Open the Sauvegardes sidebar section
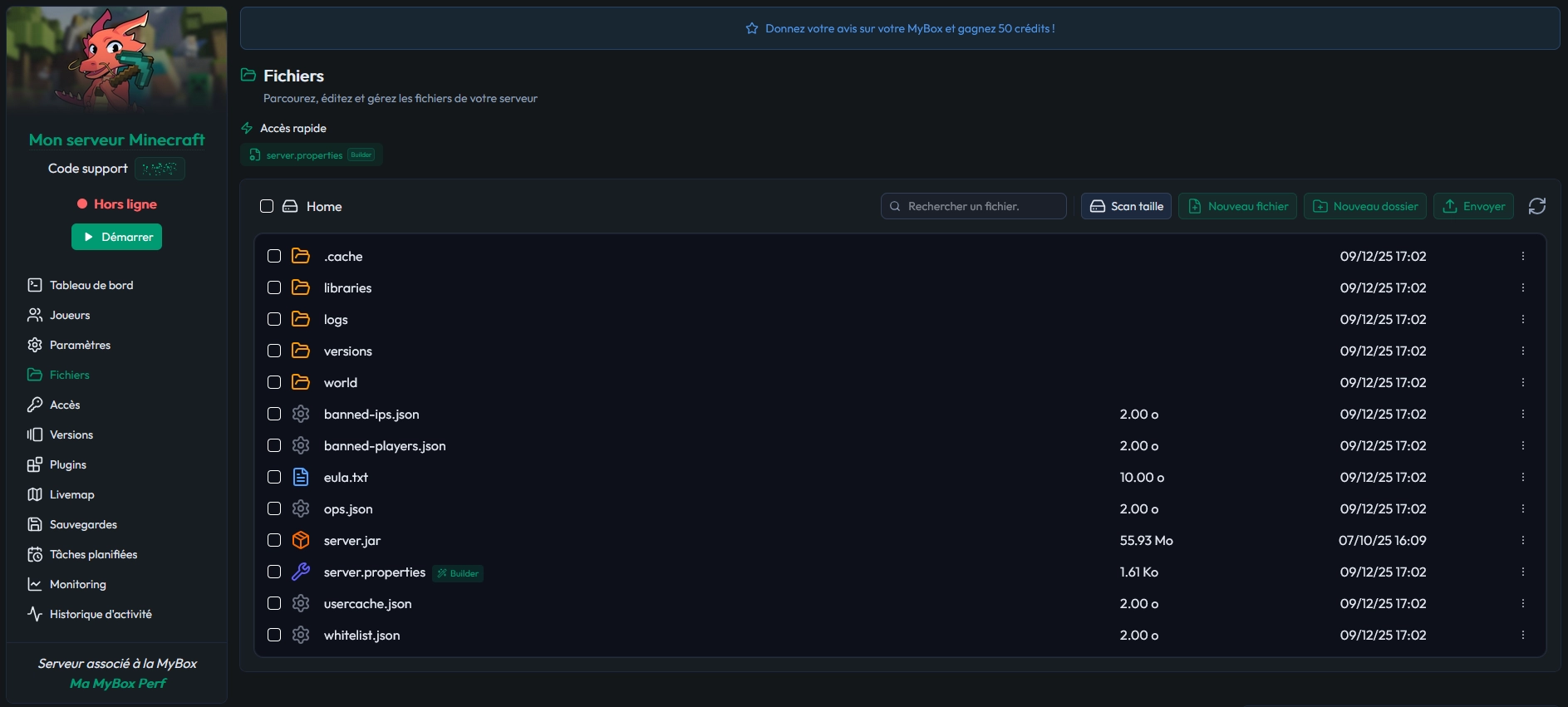The height and width of the screenshot is (707, 1568). click(x=82, y=524)
